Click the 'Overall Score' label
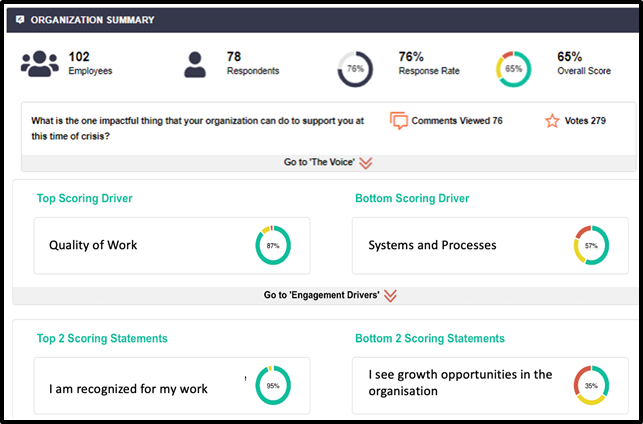643x424 pixels. click(x=584, y=71)
